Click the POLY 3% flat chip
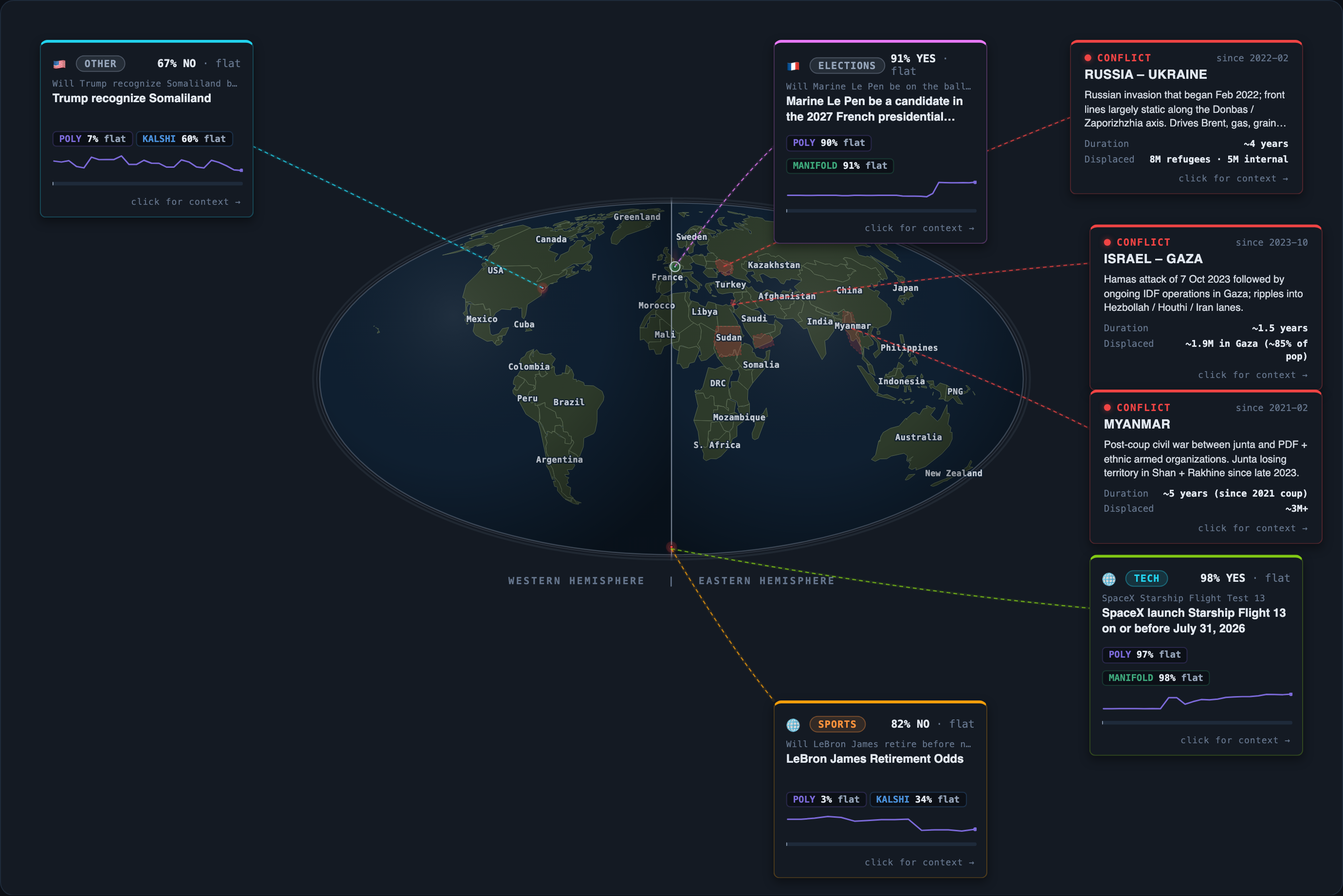 pos(826,799)
